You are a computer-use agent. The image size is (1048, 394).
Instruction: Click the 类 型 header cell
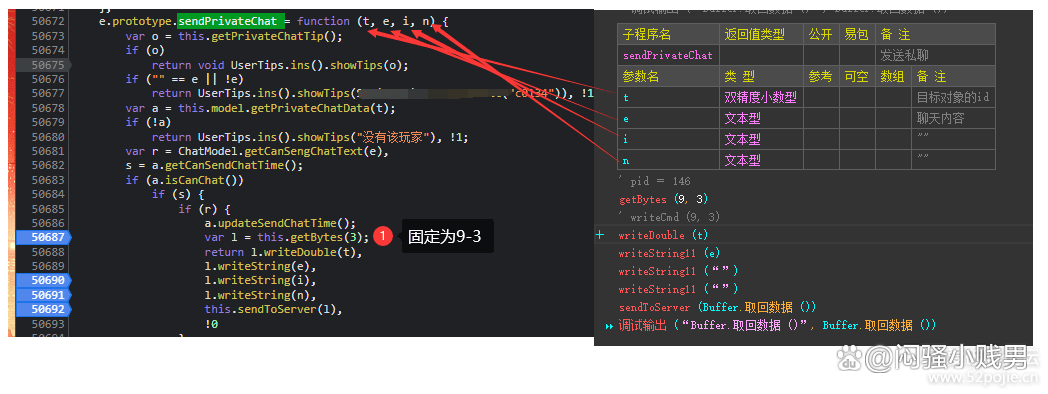tap(761, 76)
